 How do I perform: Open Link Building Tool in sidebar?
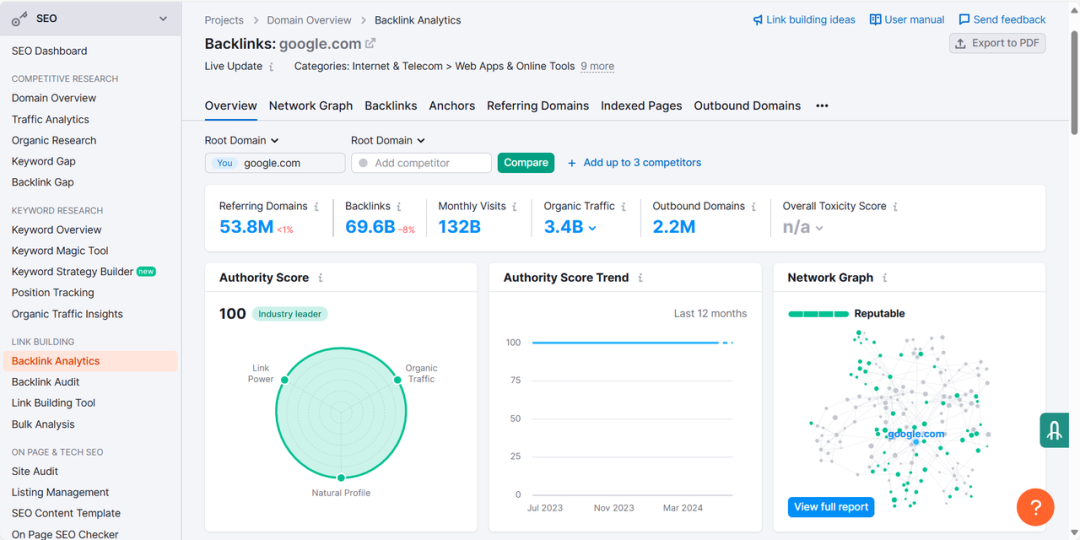54,403
